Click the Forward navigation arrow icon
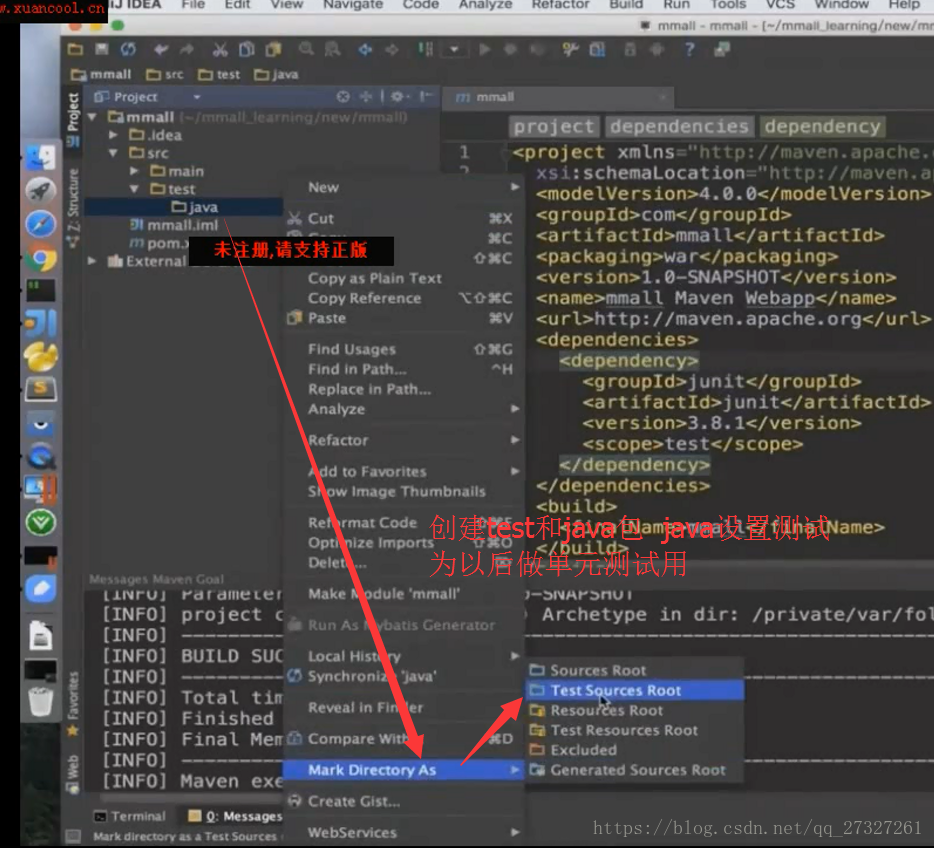The height and width of the screenshot is (848, 934). (391, 50)
